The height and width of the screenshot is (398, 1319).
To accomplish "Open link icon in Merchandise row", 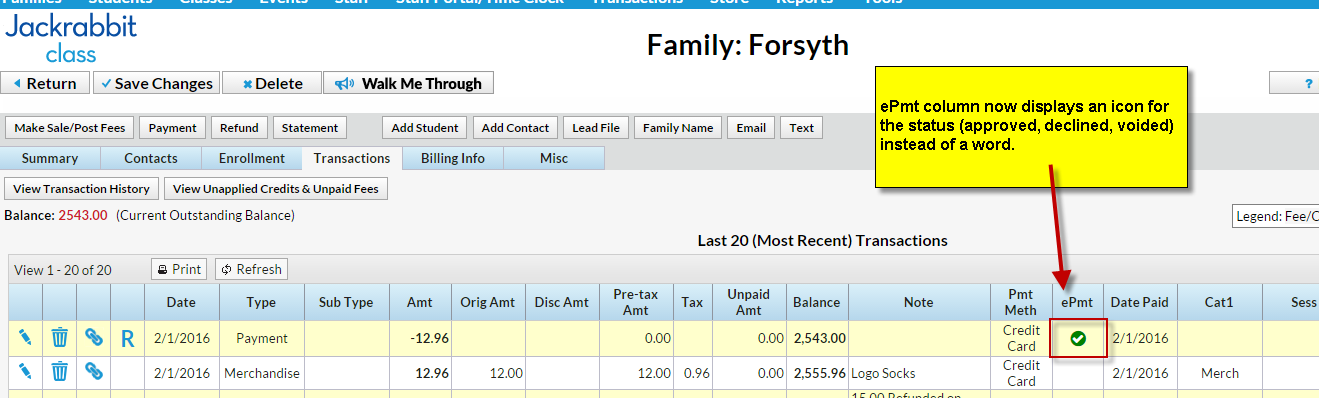I will tap(94, 372).
